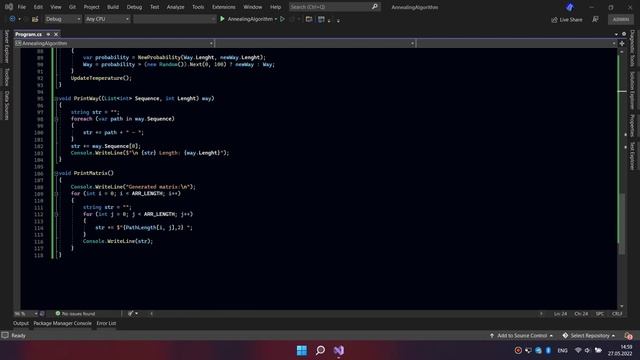This screenshot has width=640, height=360.
Task: Open the middle type navigation dropdown
Action: click(315, 43)
